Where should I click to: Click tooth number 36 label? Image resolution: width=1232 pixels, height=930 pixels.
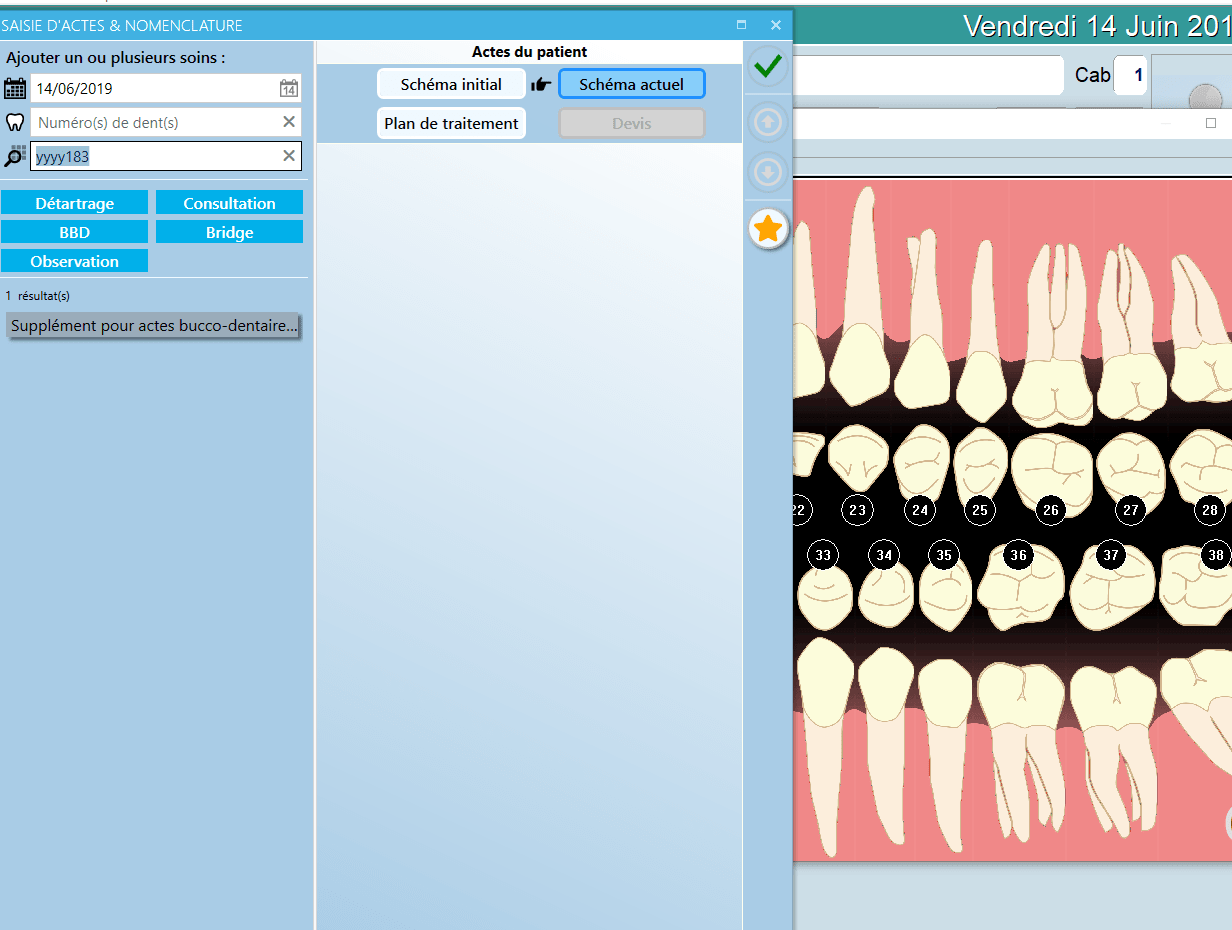pos(1018,555)
